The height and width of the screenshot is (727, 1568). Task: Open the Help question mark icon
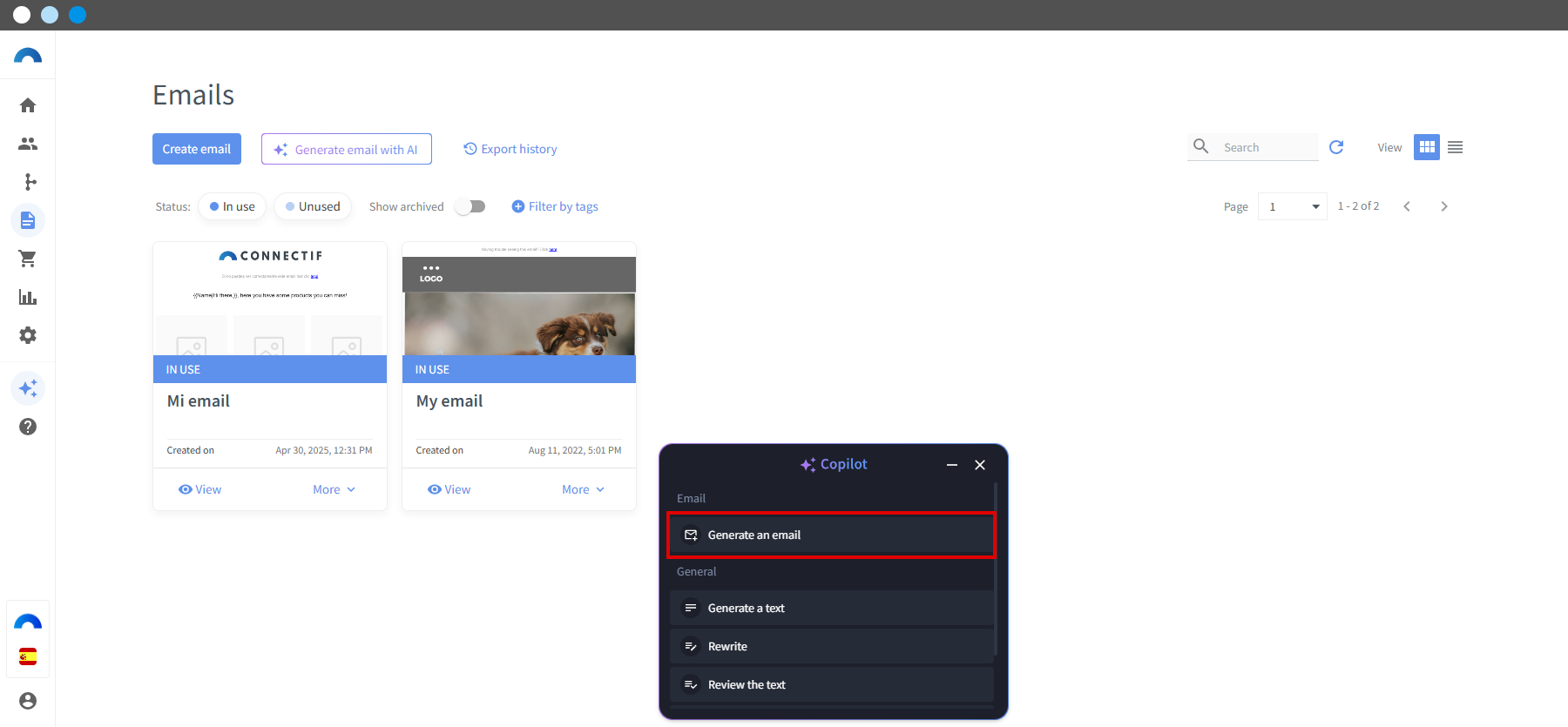pyautogui.click(x=28, y=427)
